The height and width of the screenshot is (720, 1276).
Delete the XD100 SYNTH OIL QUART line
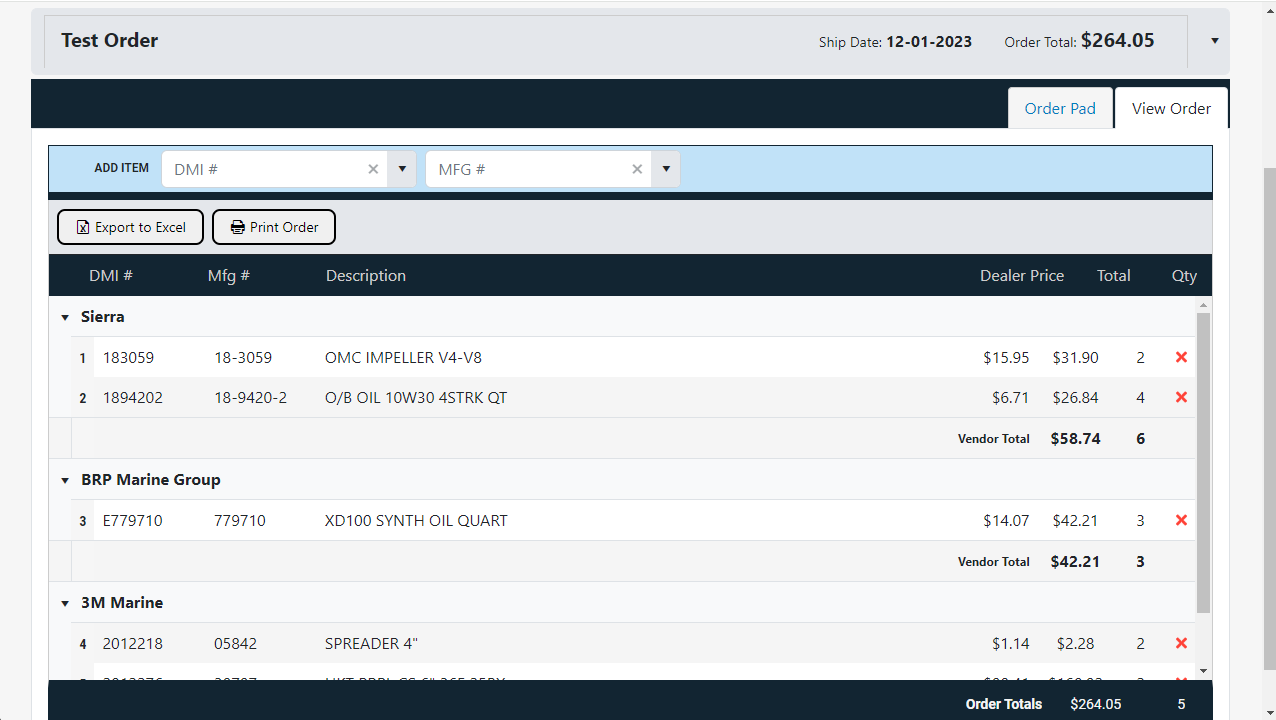(x=1181, y=520)
